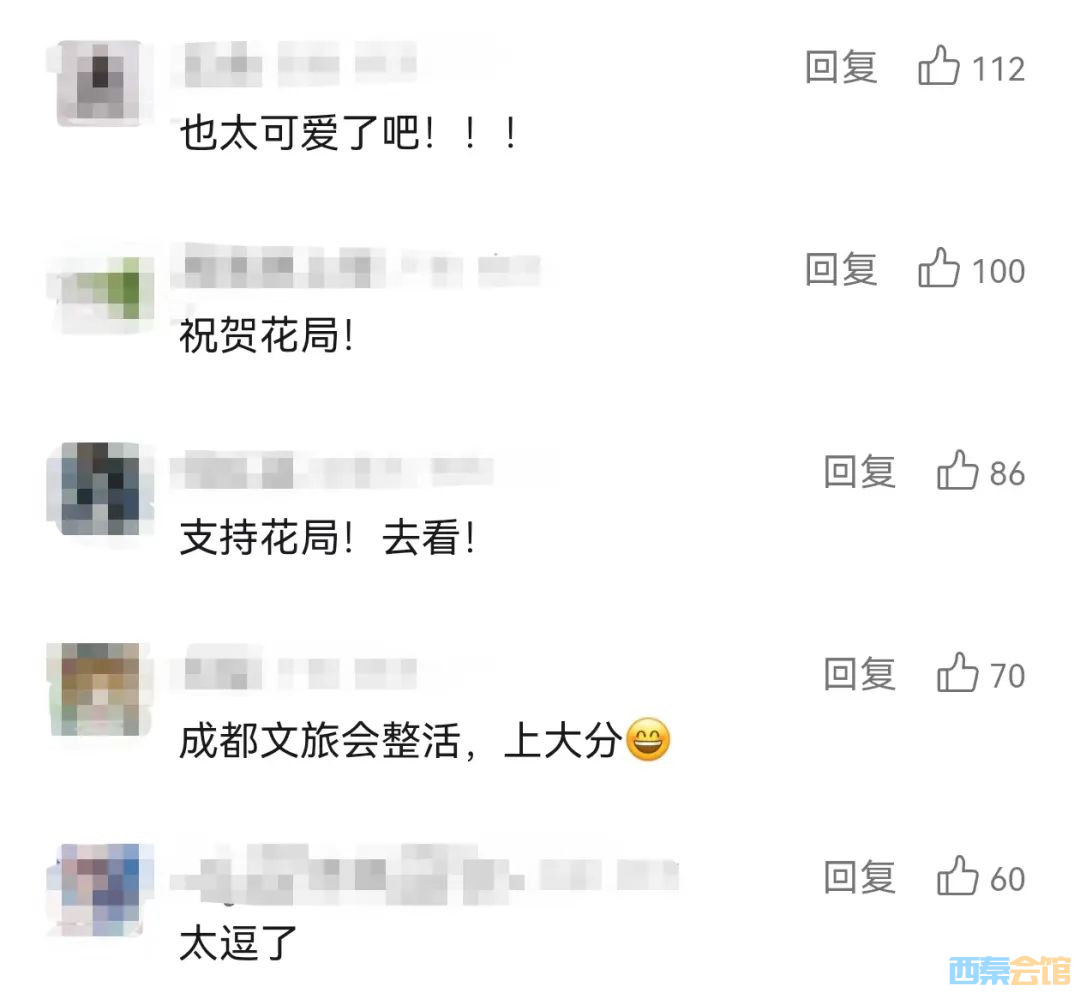
Task: Open username above '太逗了' comment
Action: coord(425,875)
